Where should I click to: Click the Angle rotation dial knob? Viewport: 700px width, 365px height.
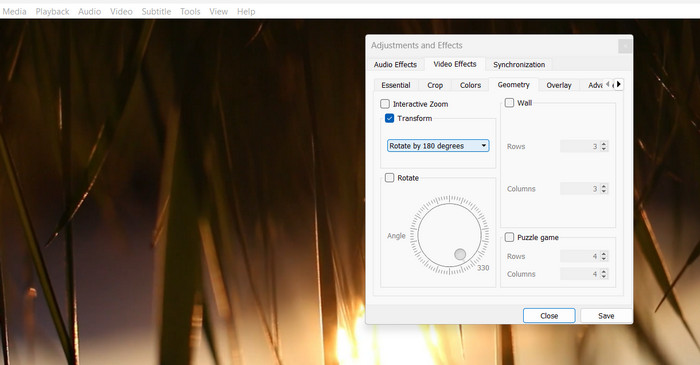click(x=460, y=254)
